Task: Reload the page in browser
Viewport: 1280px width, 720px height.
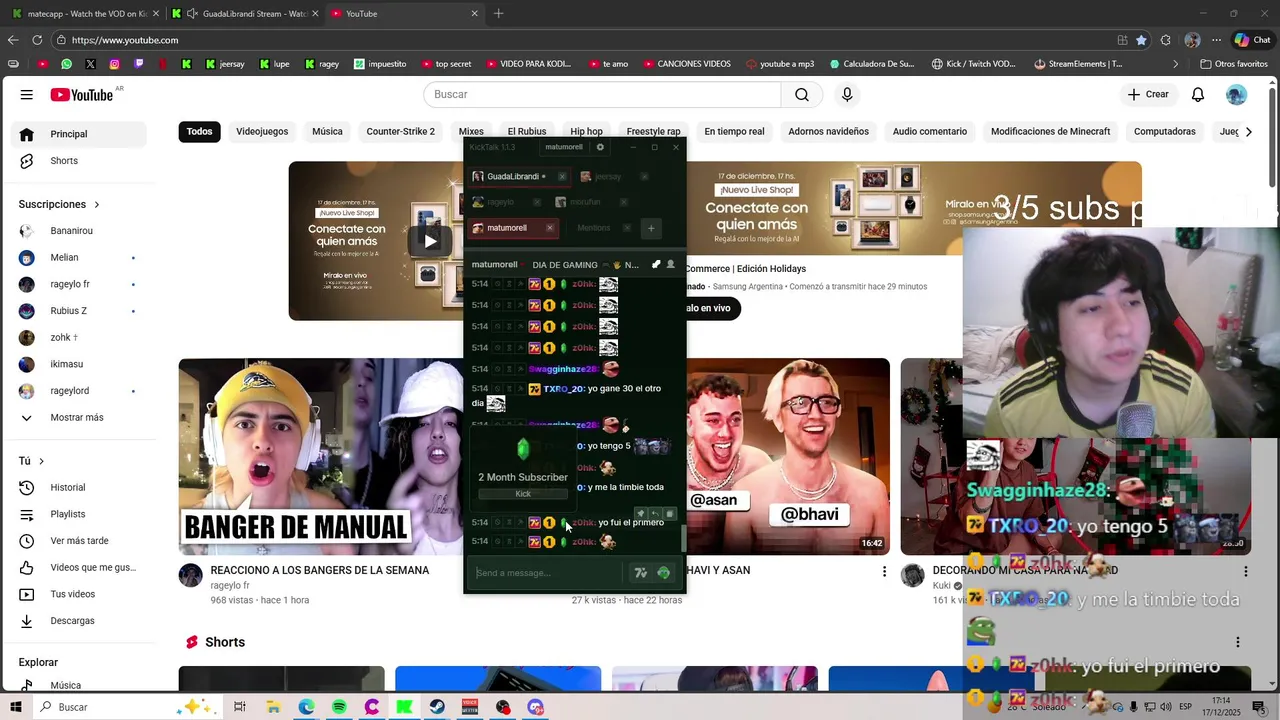Action: click(x=37, y=40)
